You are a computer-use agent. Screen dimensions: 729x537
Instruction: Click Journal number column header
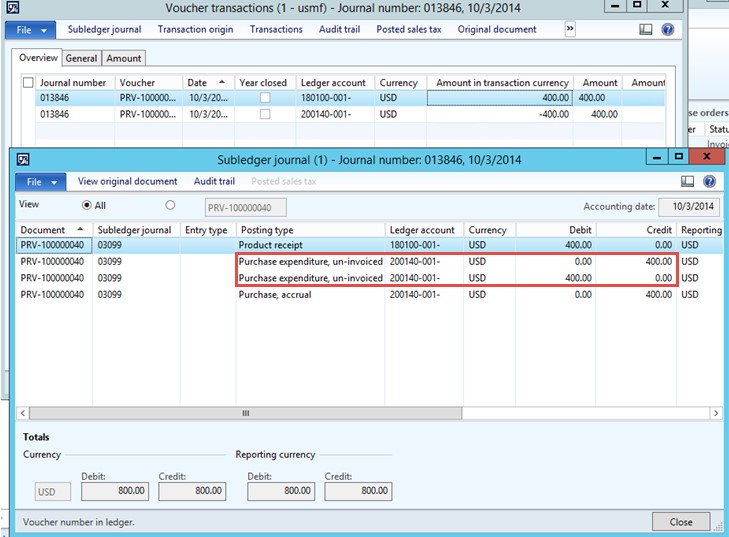click(75, 83)
